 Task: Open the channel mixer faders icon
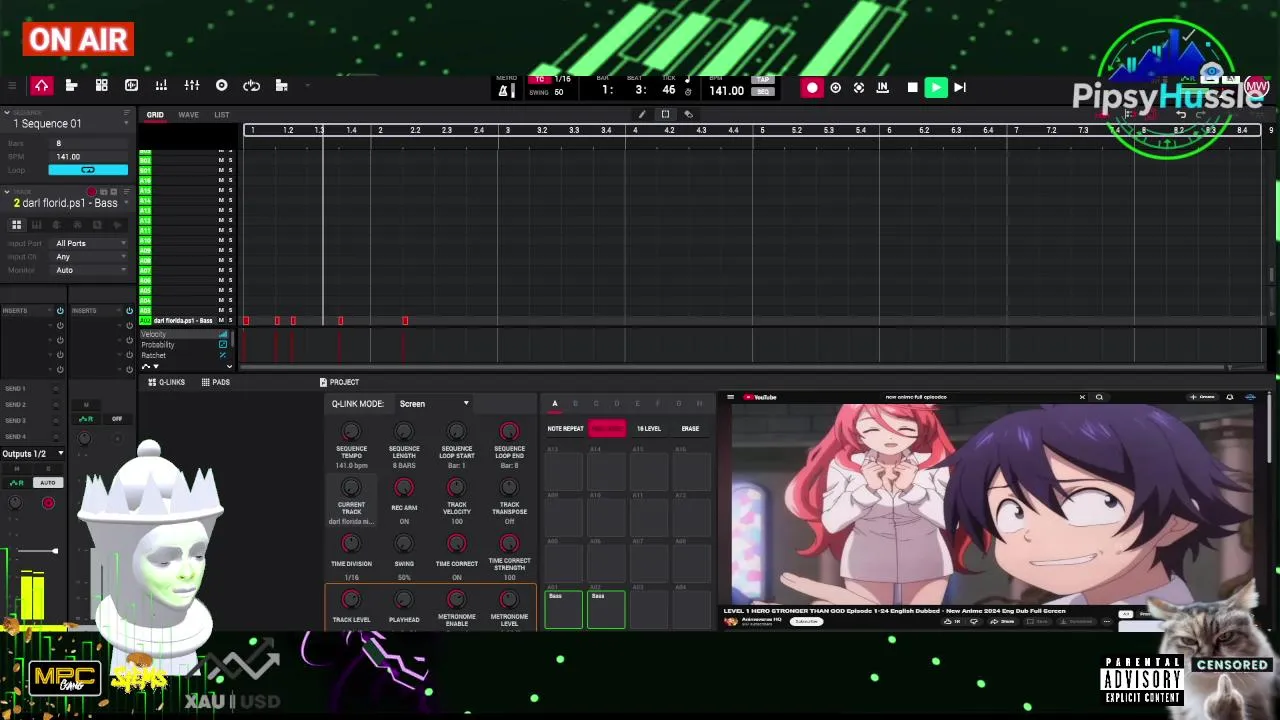pyautogui.click(x=192, y=86)
